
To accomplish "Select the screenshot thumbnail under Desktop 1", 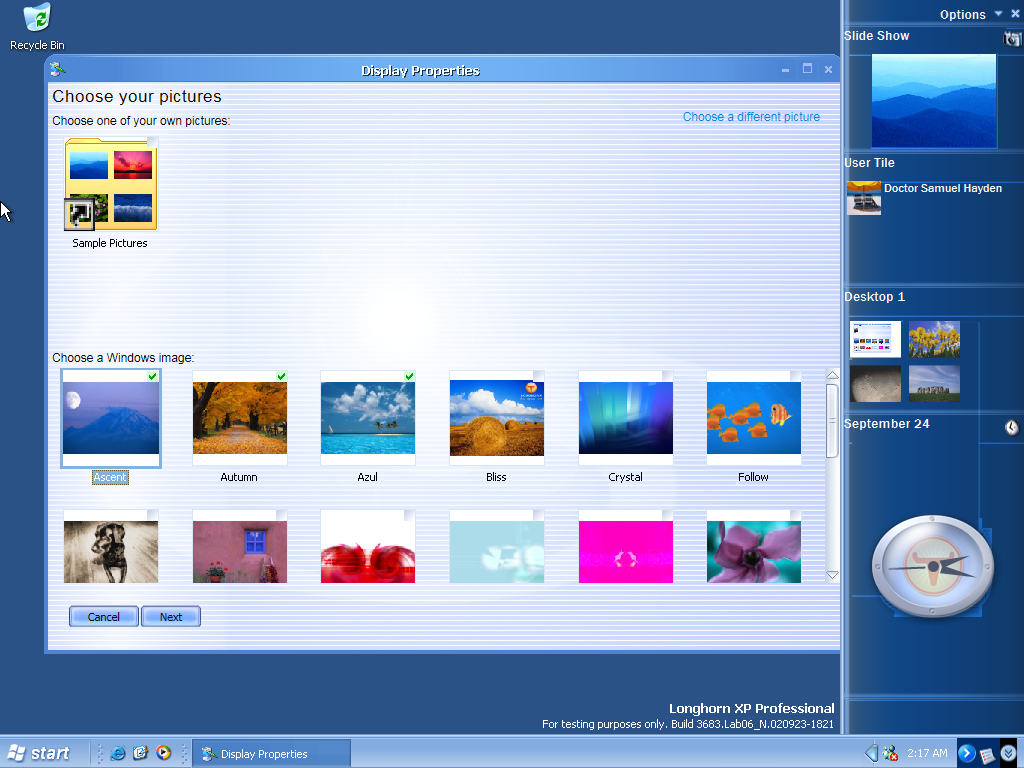I will pyautogui.click(x=875, y=339).
